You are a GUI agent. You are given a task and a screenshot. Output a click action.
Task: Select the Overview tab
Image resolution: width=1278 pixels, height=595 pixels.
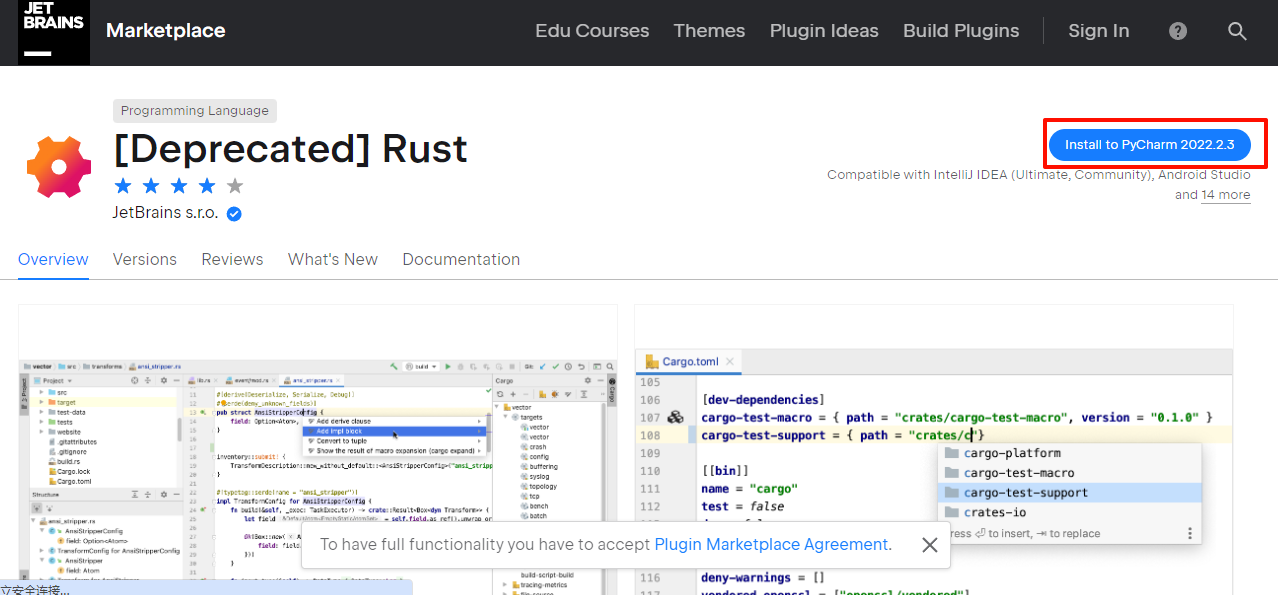point(53,259)
